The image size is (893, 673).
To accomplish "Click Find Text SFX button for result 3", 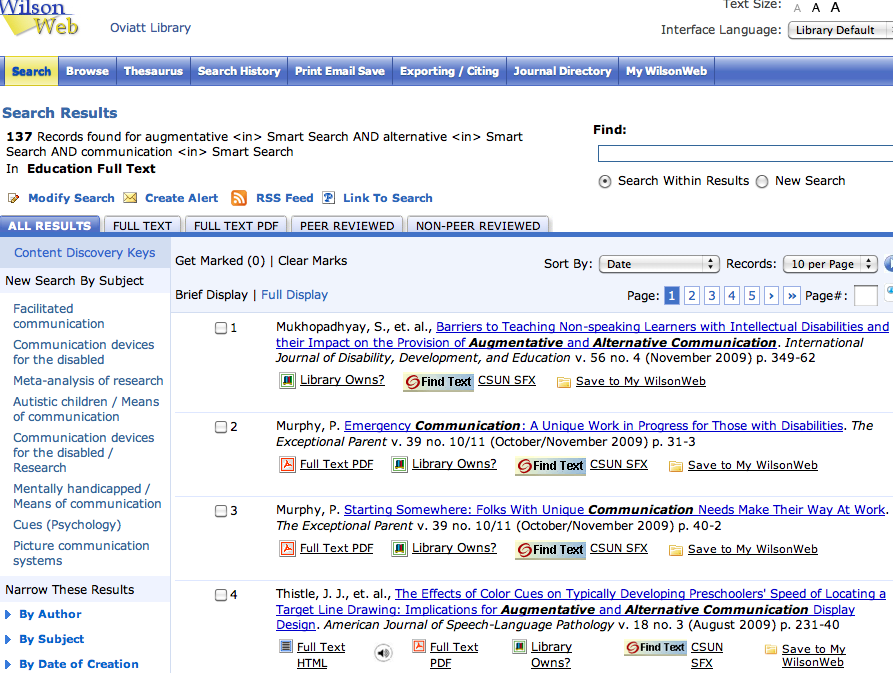I will pyautogui.click(x=550, y=549).
